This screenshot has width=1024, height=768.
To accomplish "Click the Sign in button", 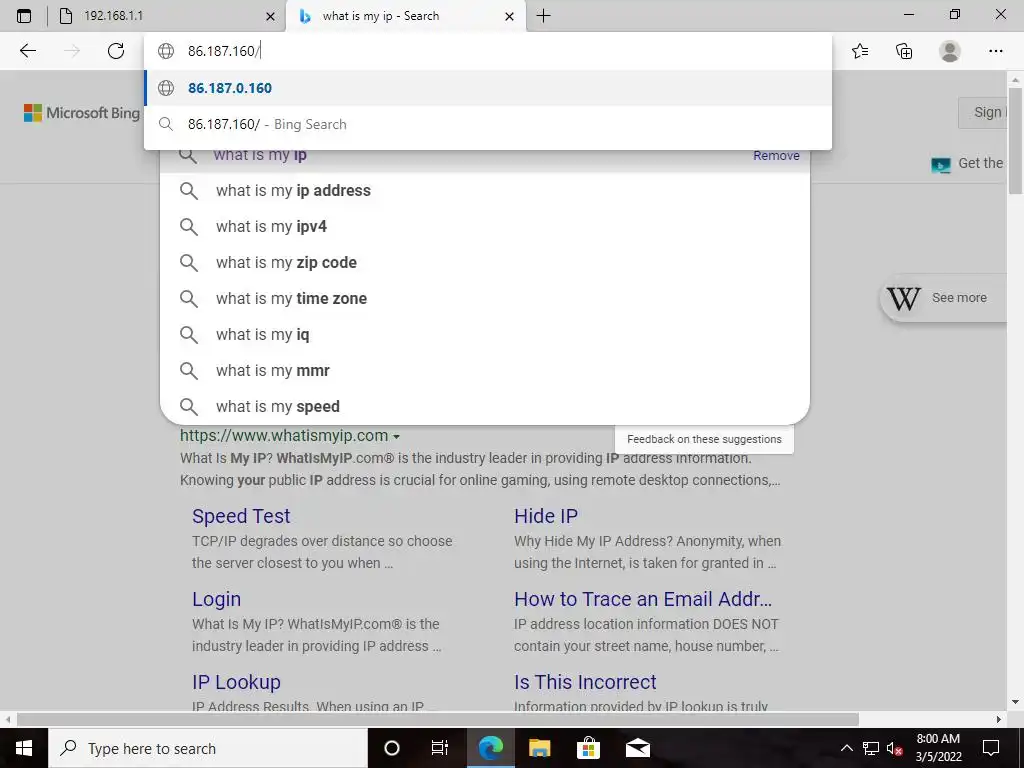I will [x=982, y=112].
